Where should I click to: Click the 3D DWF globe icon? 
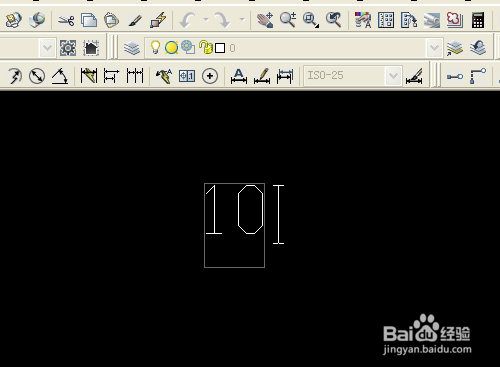point(37,20)
